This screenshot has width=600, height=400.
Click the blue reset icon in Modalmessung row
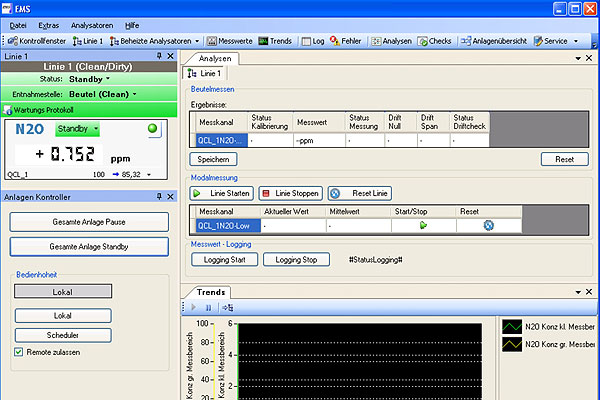tap(491, 226)
